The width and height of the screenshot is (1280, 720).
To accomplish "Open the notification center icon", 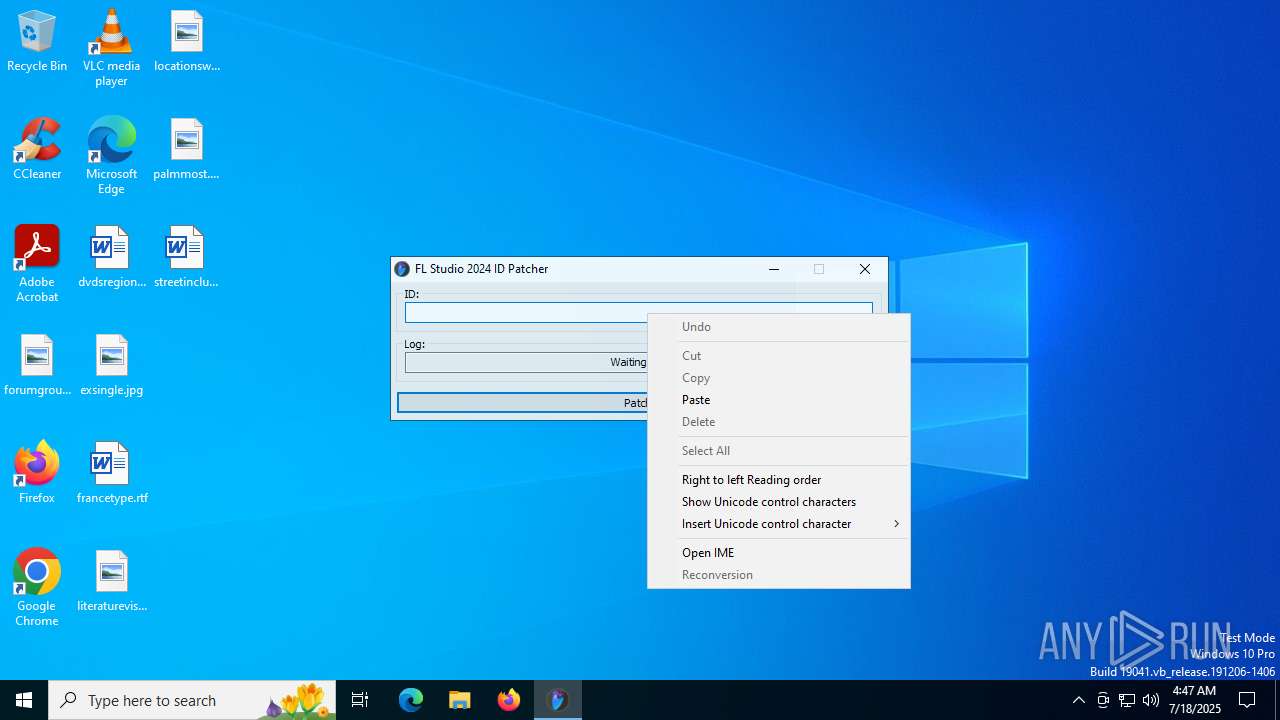I will click(1247, 700).
